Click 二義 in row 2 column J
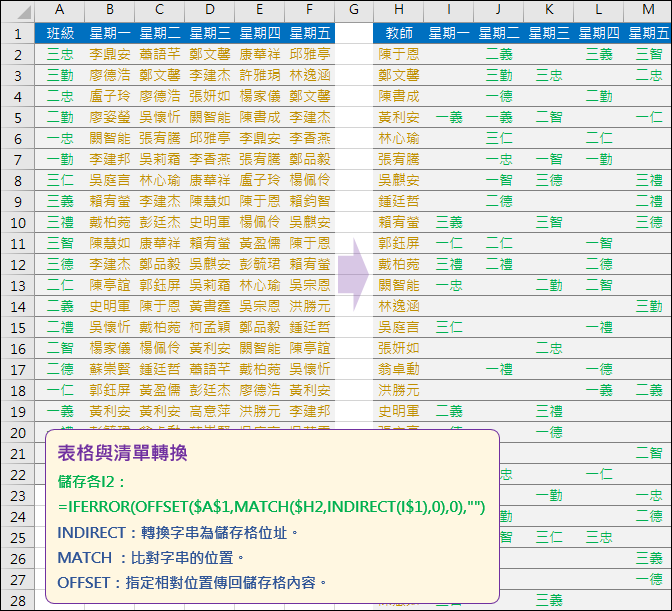The width and height of the screenshot is (672, 611). point(499,54)
